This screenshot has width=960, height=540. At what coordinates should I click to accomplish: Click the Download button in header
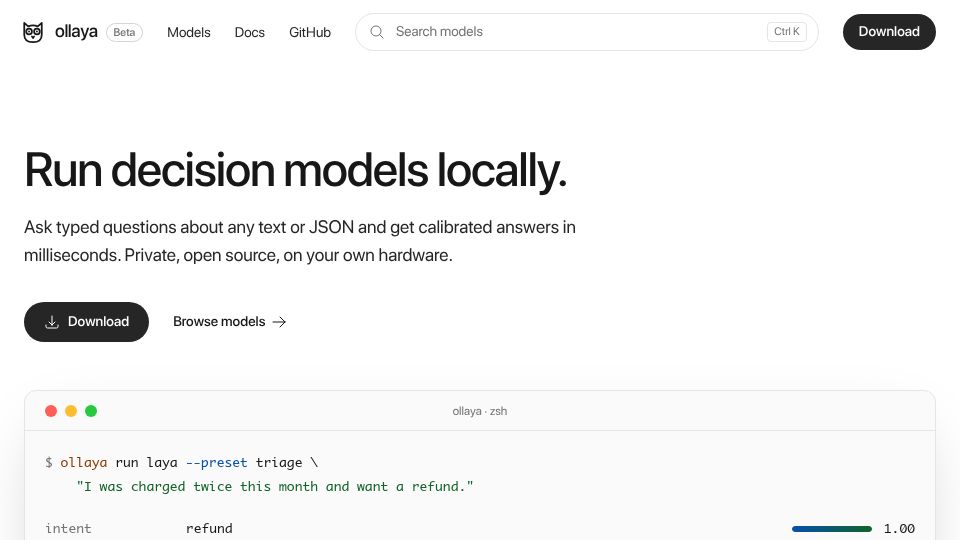(x=889, y=32)
